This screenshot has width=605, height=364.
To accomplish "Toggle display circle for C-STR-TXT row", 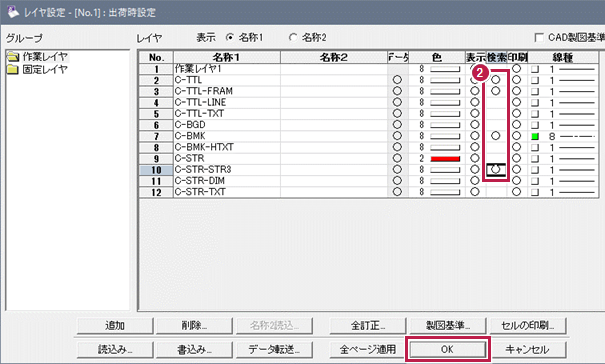I will click(x=475, y=192).
